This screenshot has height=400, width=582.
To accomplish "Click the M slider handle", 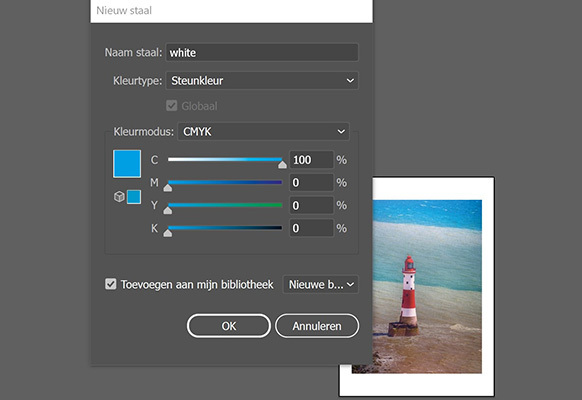I will 168,188.
